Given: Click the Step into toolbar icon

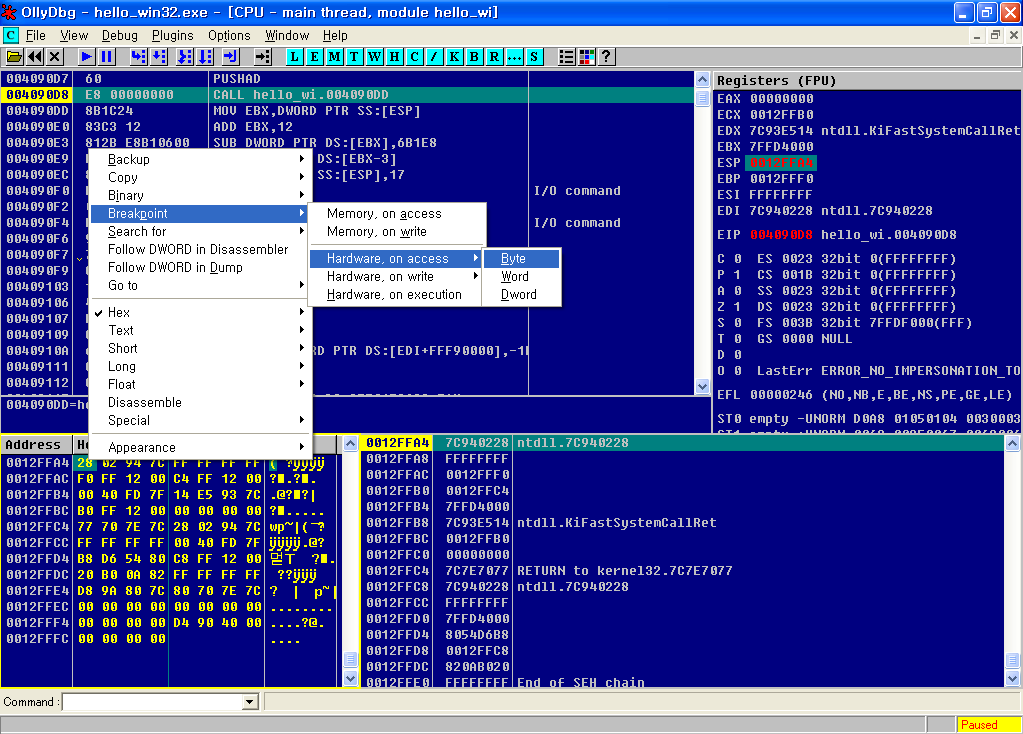Looking at the screenshot, I should coord(138,57).
